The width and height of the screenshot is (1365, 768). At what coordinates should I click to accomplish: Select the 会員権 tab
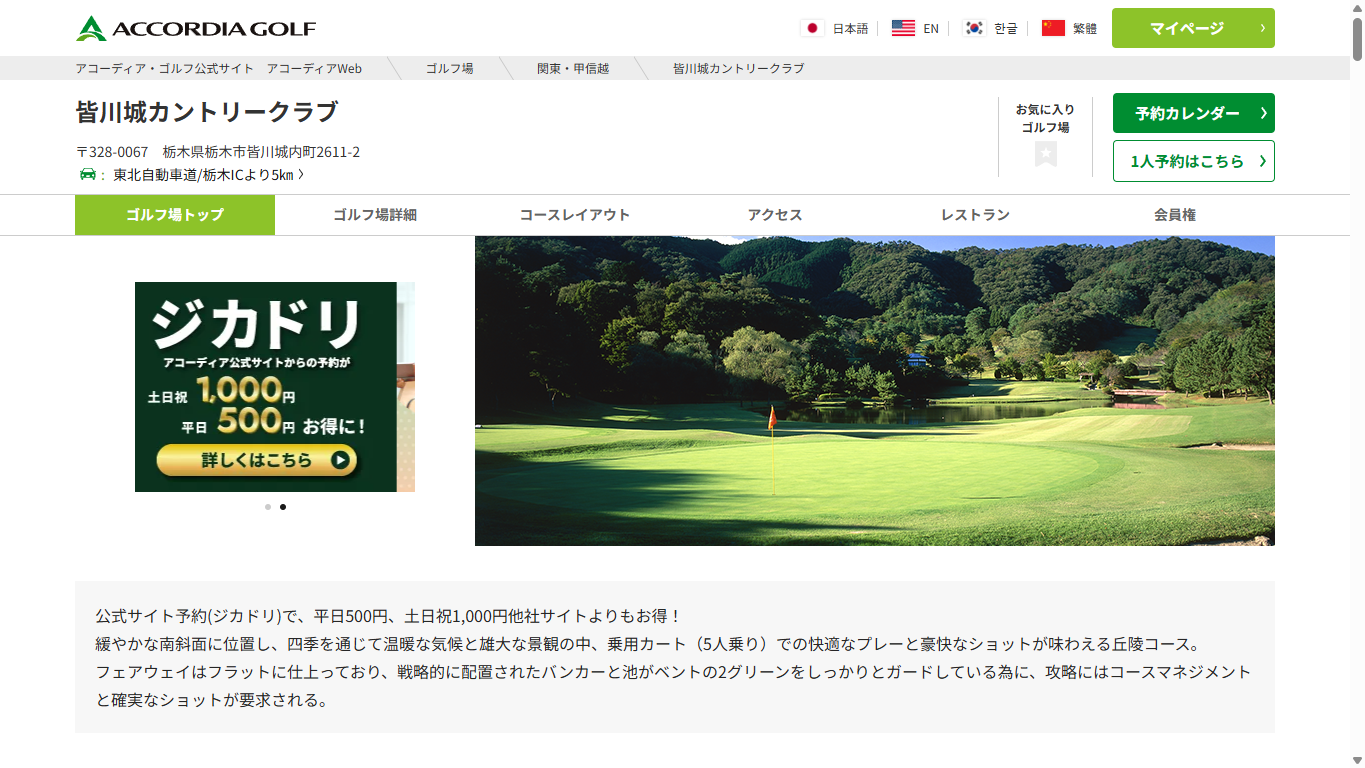coord(1175,215)
